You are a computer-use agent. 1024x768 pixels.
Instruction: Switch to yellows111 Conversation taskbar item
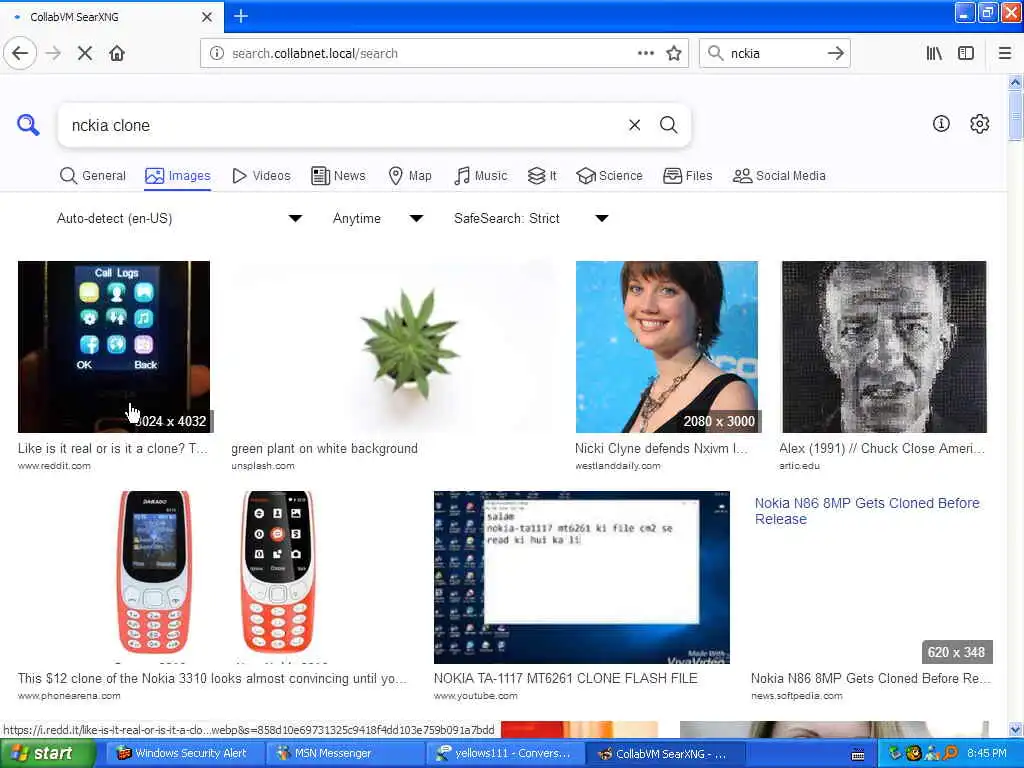503,754
